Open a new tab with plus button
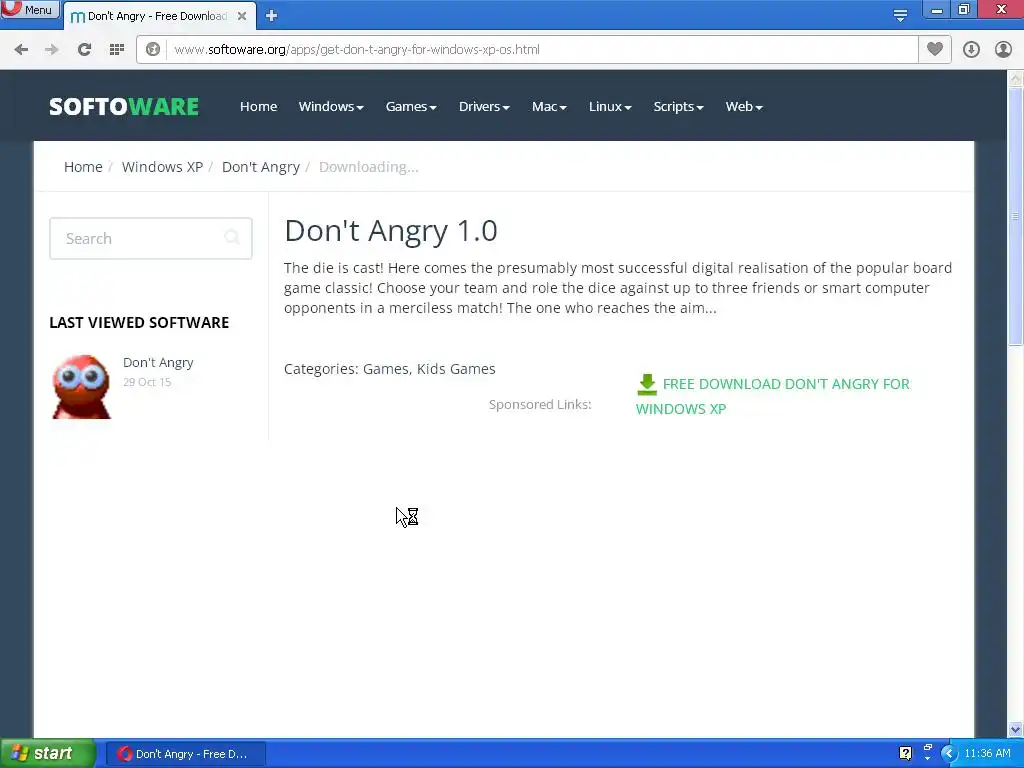 tap(271, 16)
